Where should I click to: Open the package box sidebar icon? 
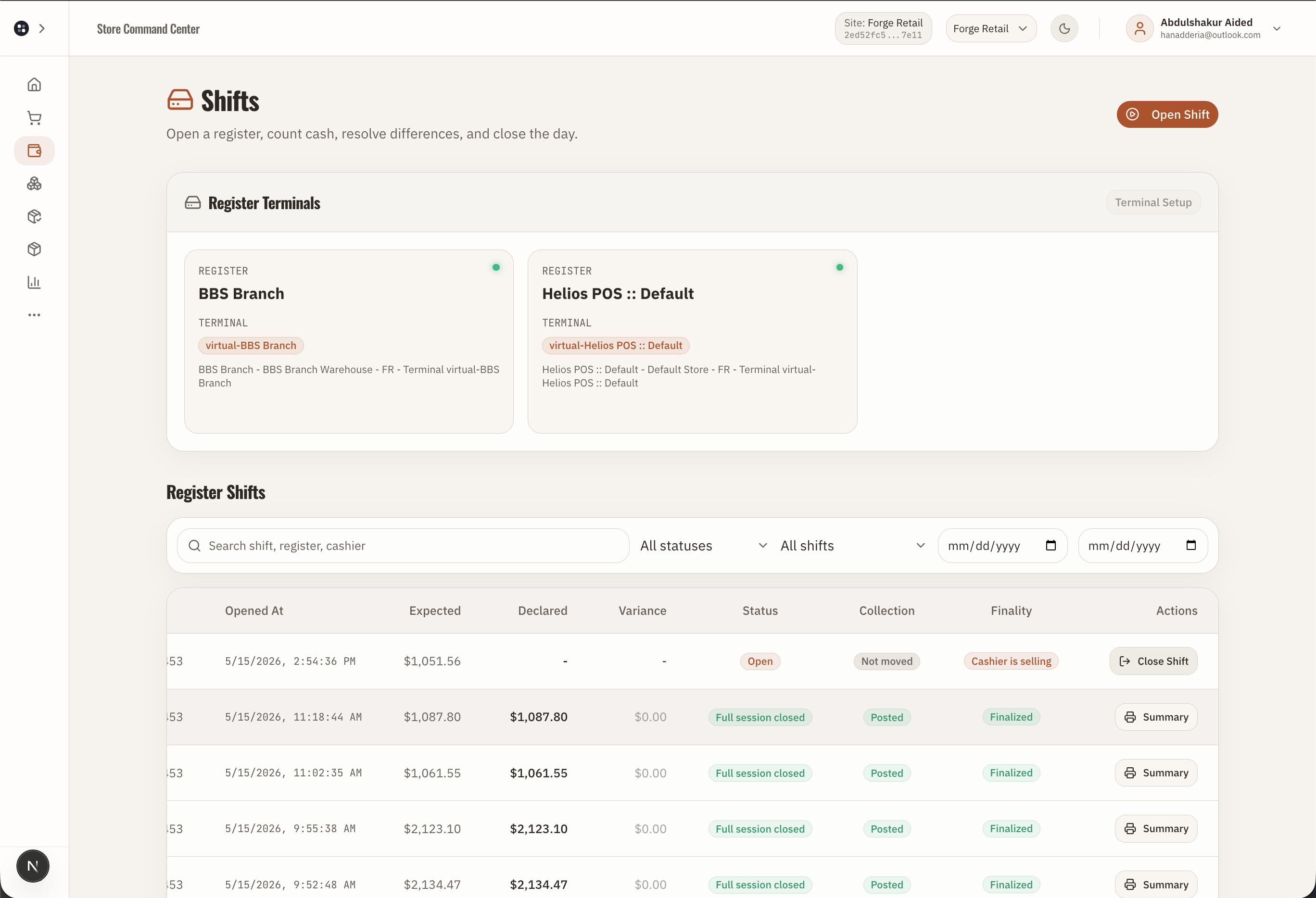(34, 216)
